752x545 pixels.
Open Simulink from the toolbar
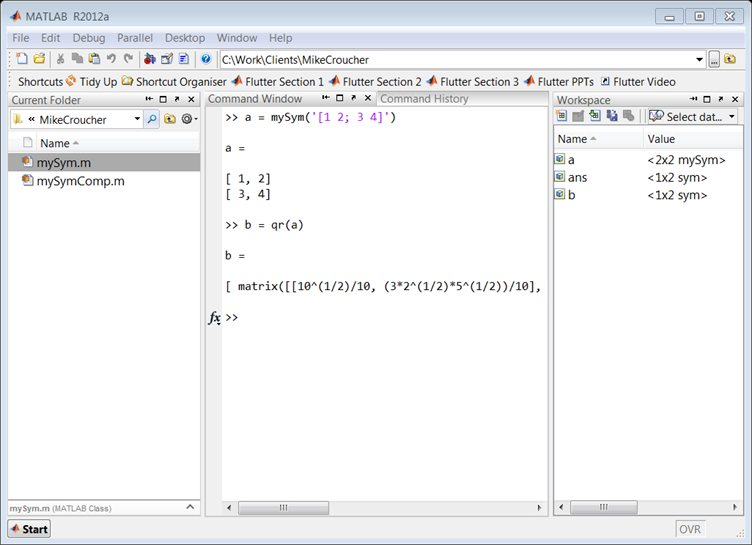click(x=150, y=60)
